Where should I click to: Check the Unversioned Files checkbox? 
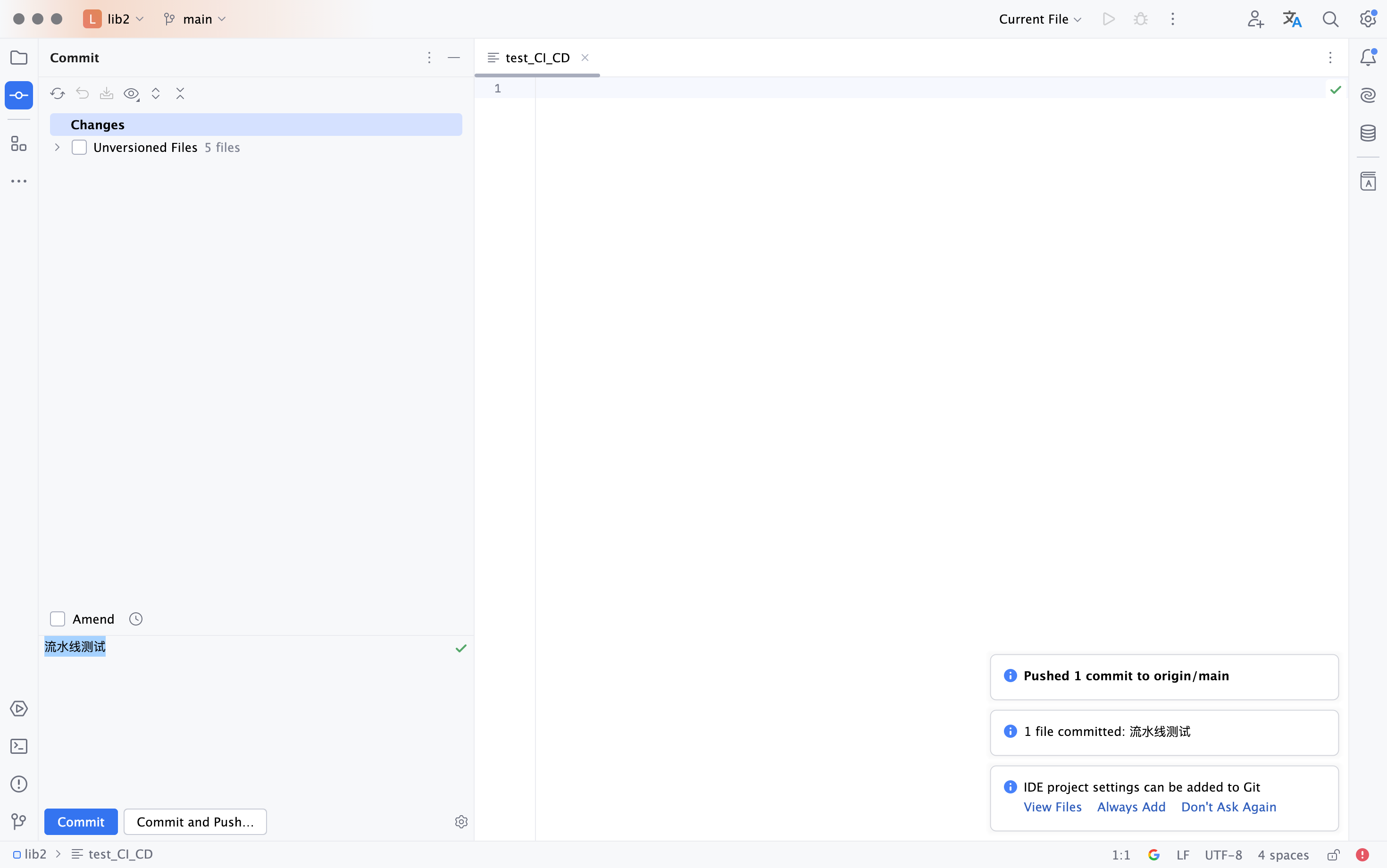(79, 147)
